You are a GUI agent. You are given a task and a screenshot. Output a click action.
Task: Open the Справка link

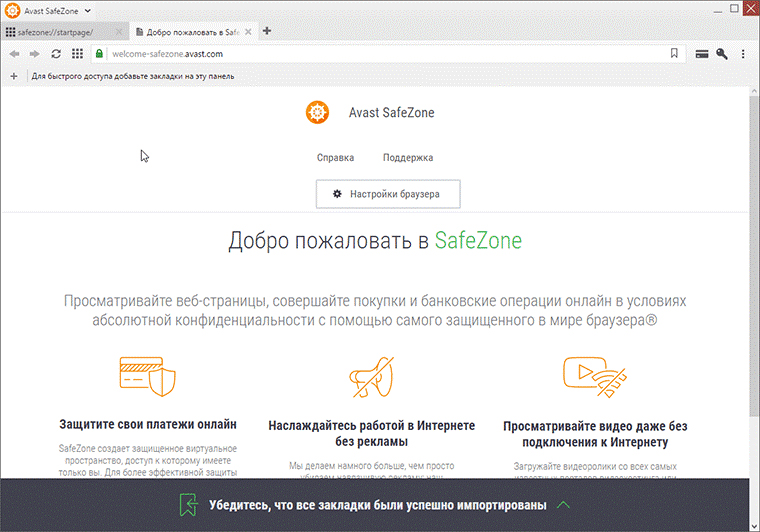pyautogui.click(x=335, y=157)
